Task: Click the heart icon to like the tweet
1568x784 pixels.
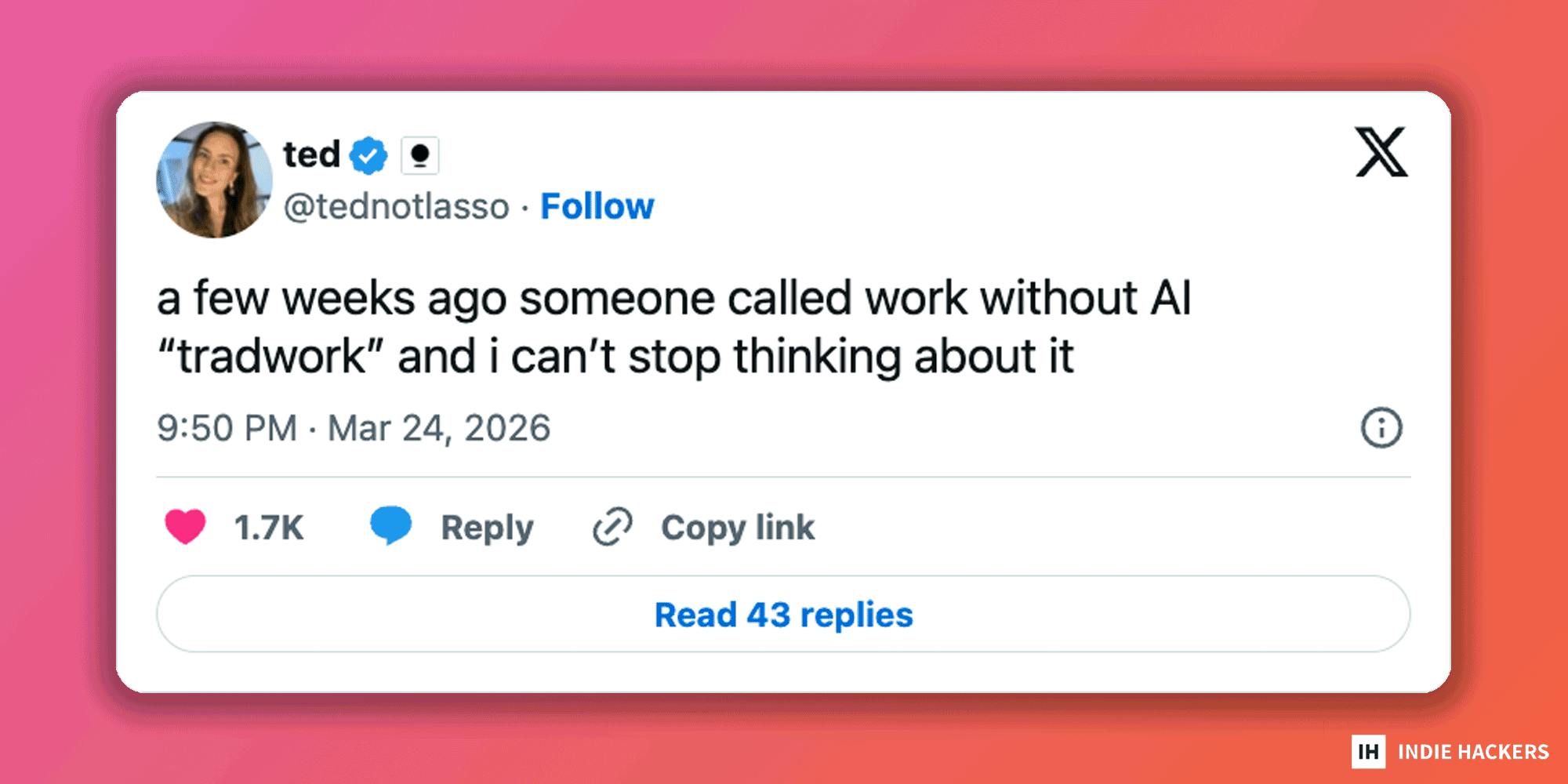Action: pyautogui.click(x=185, y=526)
